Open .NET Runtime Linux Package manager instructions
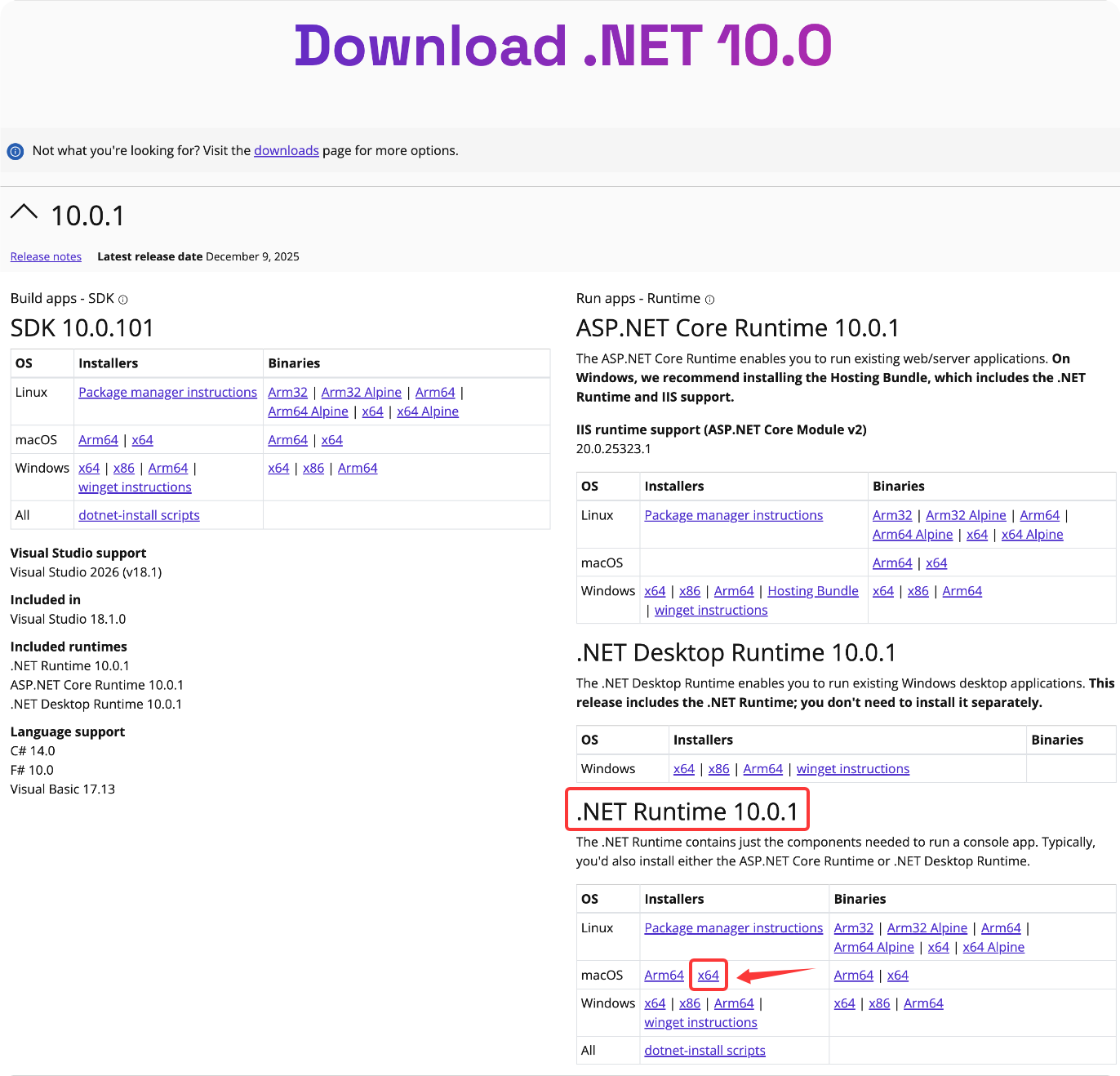Image resolution: width=1120 pixels, height=1076 pixels. [x=734, y=928]
